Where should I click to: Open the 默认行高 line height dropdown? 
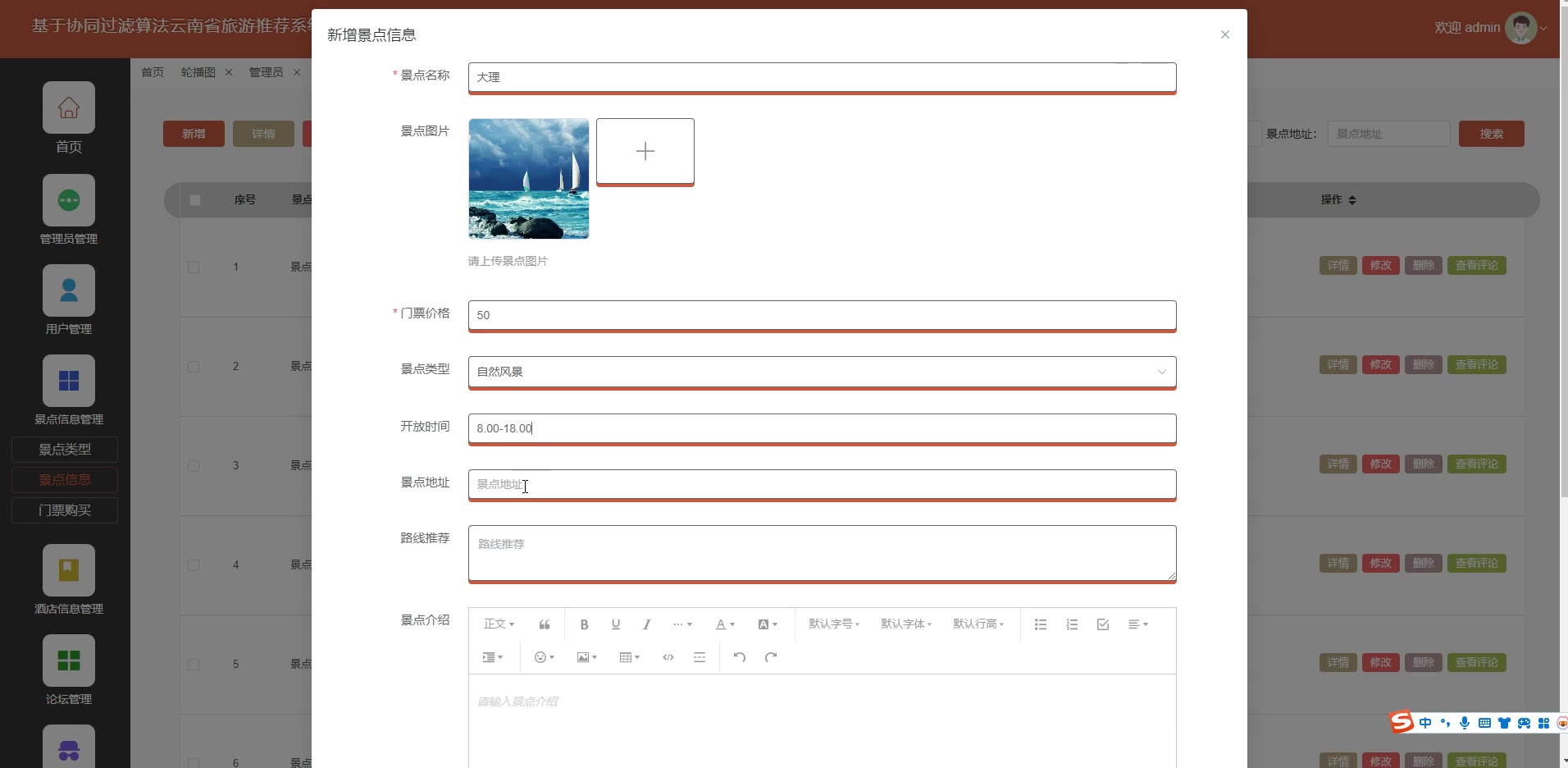pos(978,624)
